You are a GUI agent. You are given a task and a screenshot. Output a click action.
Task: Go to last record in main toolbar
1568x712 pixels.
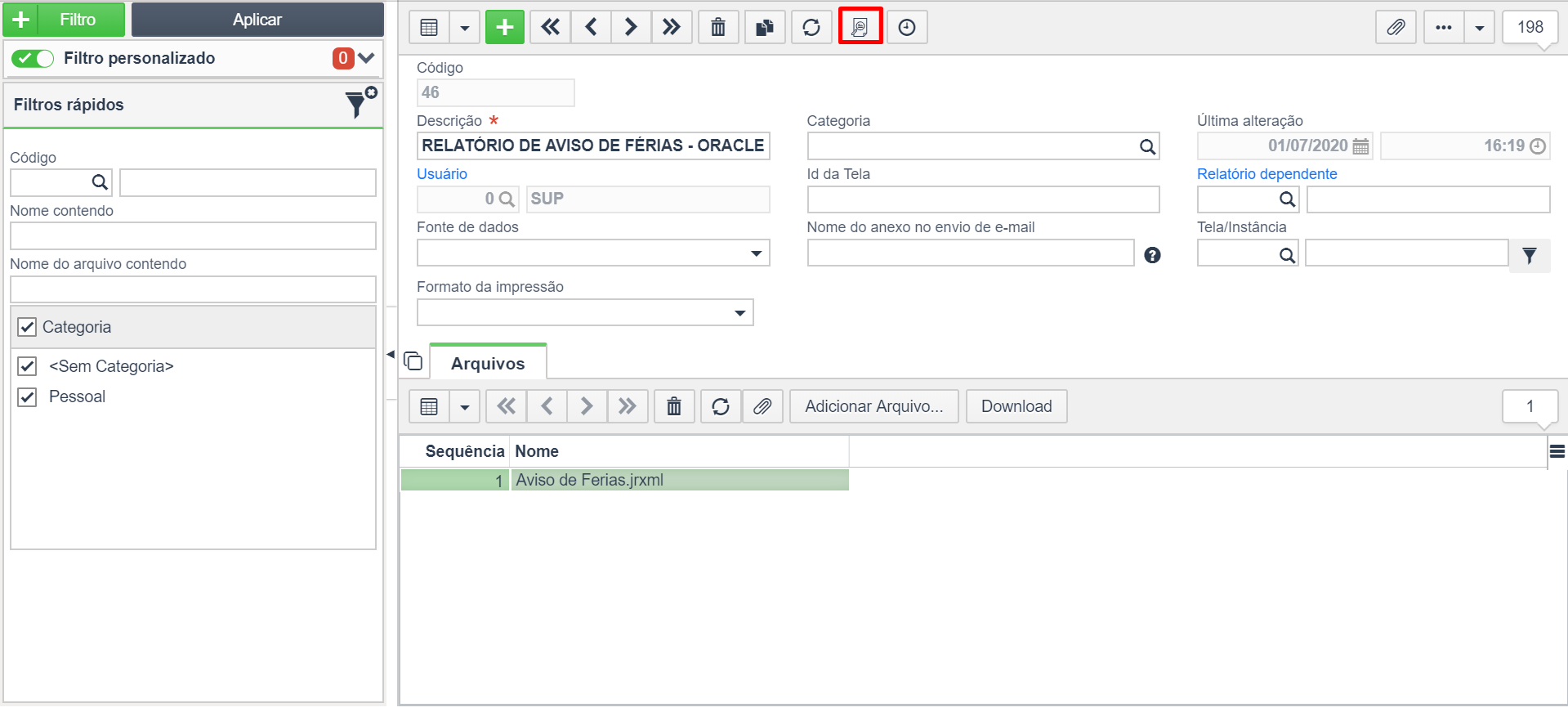pyautogui.click(x=671, y=27)
